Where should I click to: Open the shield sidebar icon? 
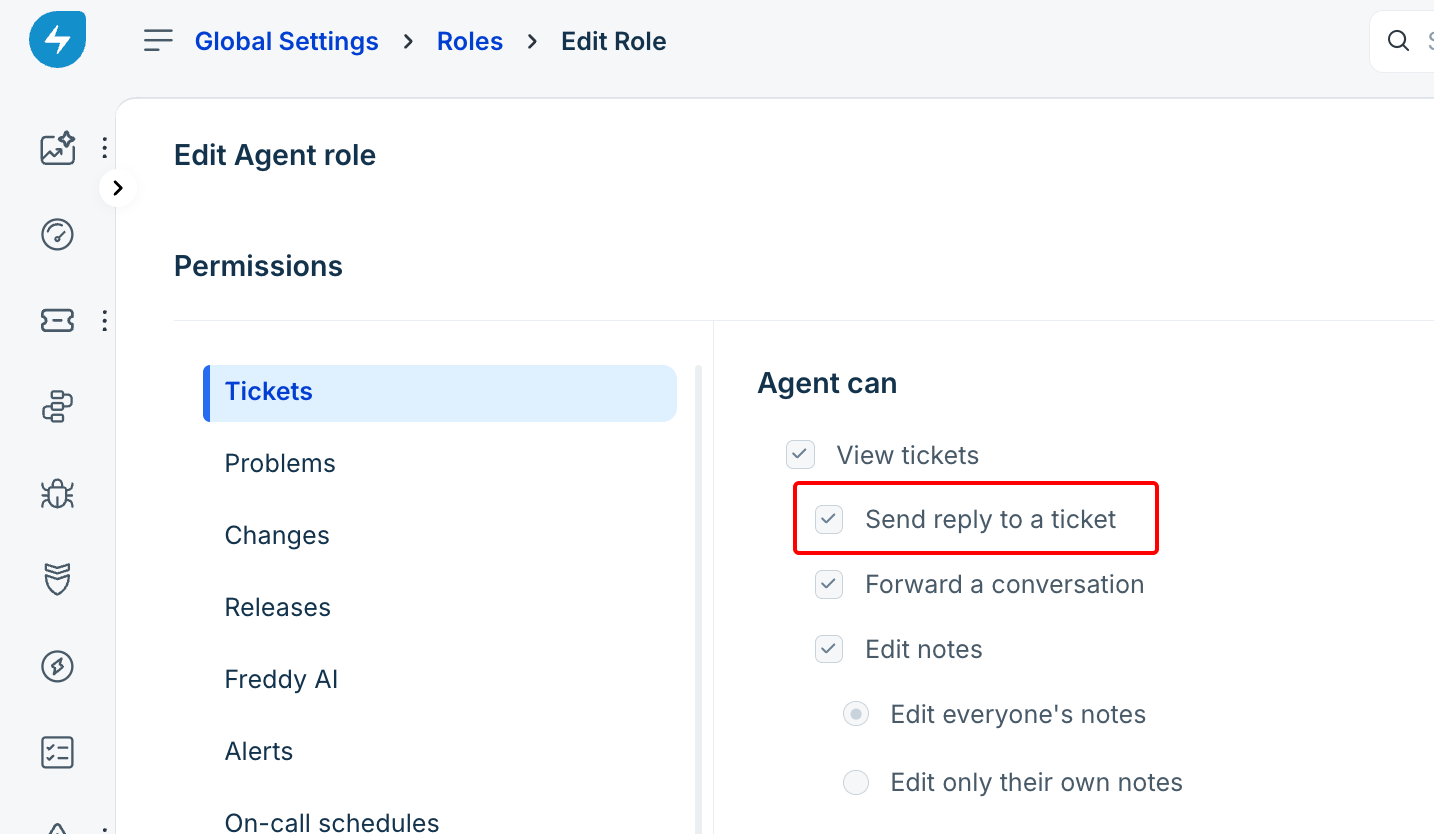click(x=57, y=579)
